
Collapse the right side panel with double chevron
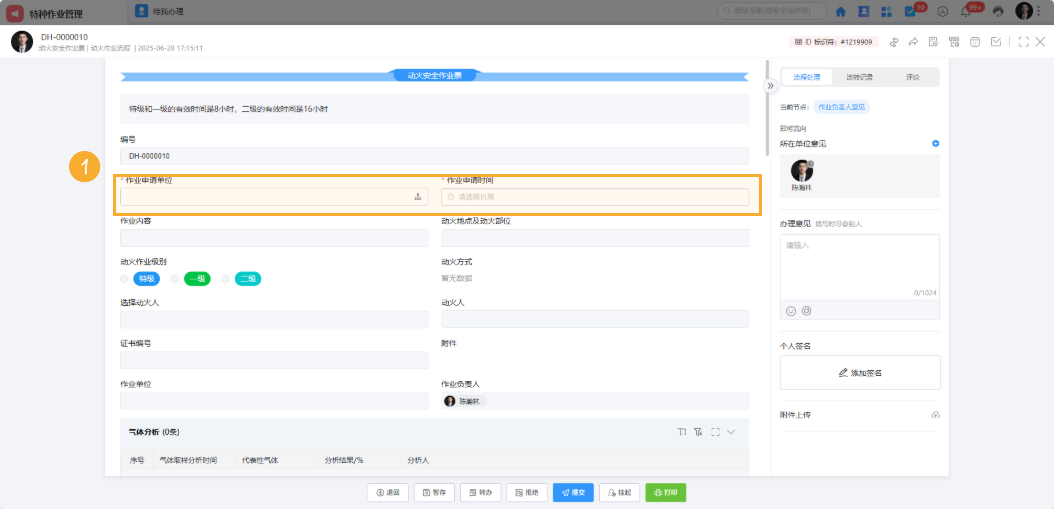pyautogui.click(x=770, y=85)
